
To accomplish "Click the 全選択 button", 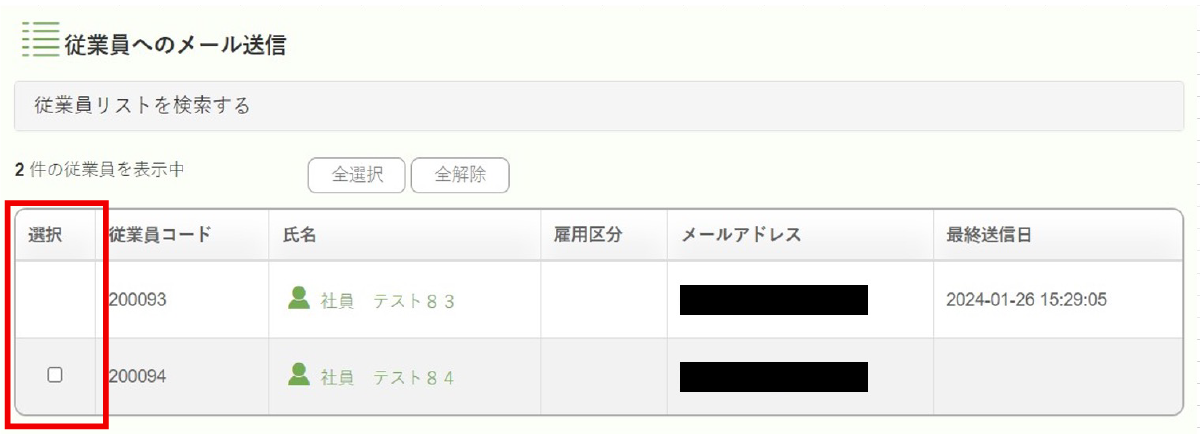I will (356, 175).
